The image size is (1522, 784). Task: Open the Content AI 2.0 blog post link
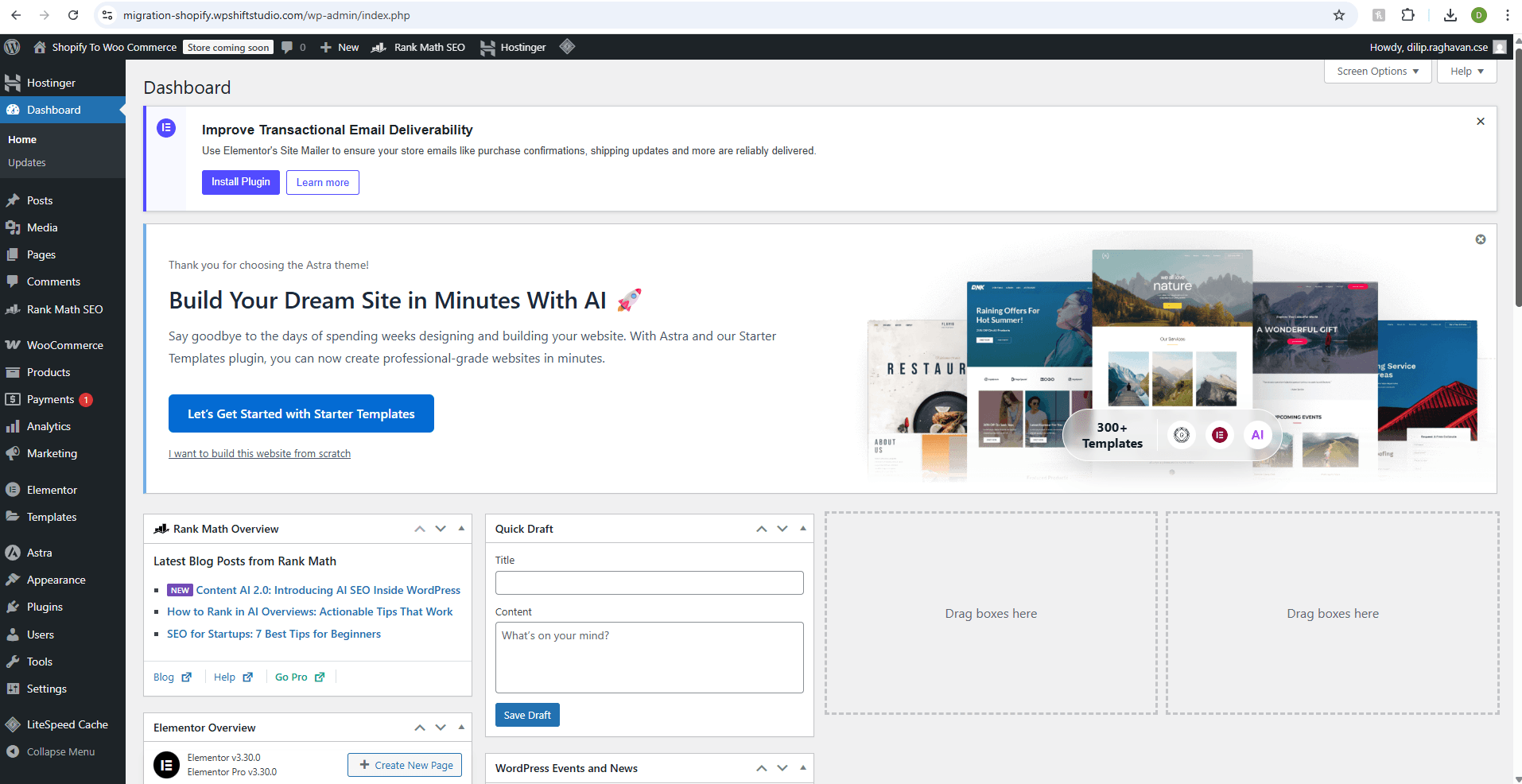[328, 590]
